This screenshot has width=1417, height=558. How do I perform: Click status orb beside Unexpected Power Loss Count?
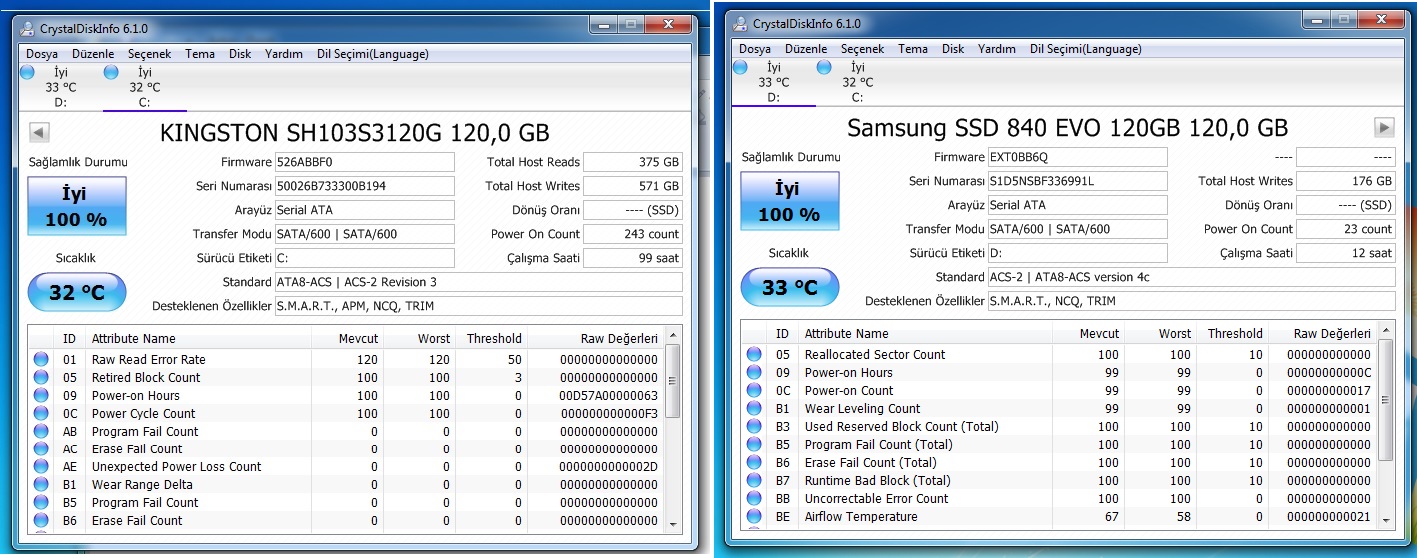tap(41, 467)
